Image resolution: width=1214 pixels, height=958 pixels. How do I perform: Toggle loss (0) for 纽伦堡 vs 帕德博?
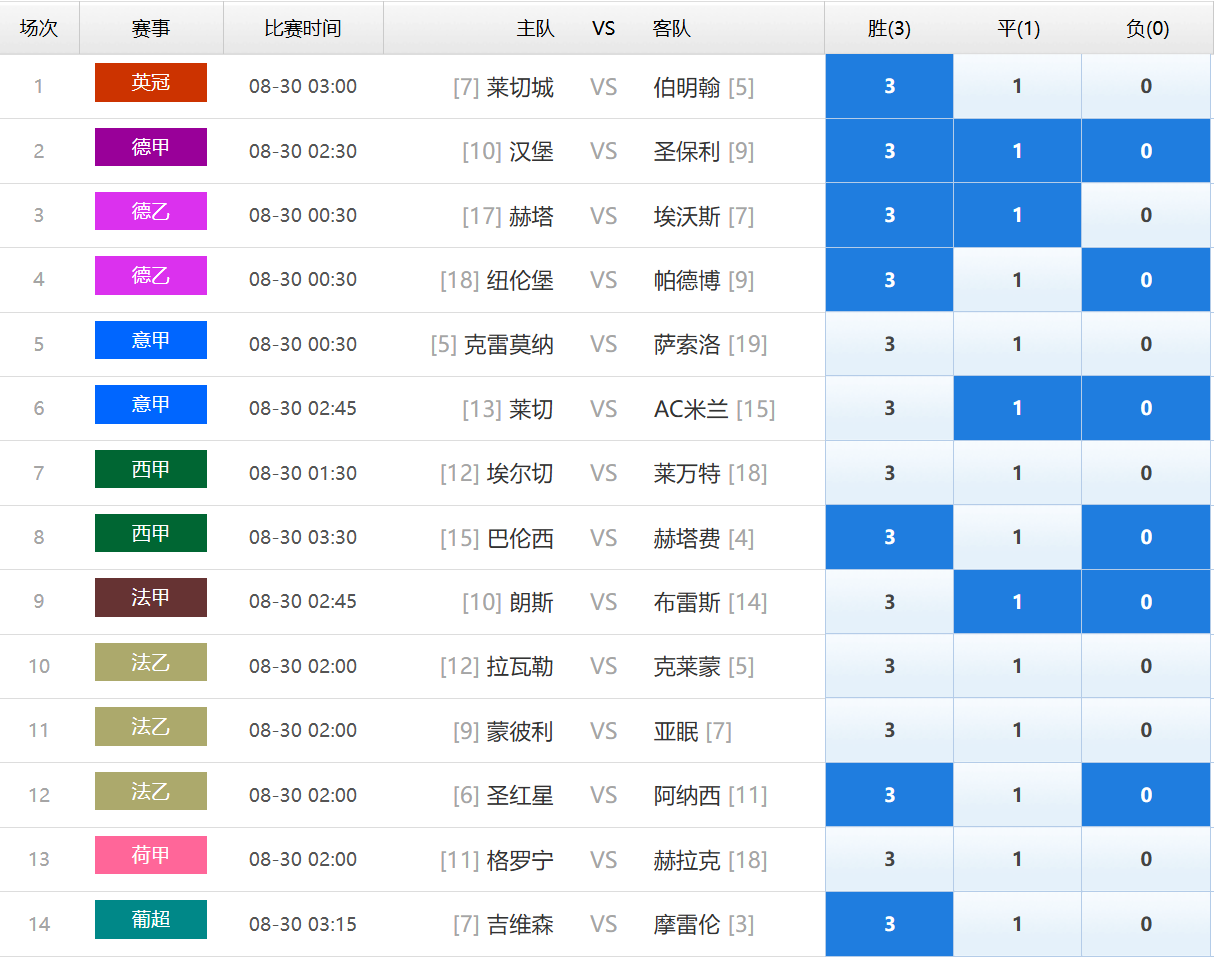tap(1146, 280)
